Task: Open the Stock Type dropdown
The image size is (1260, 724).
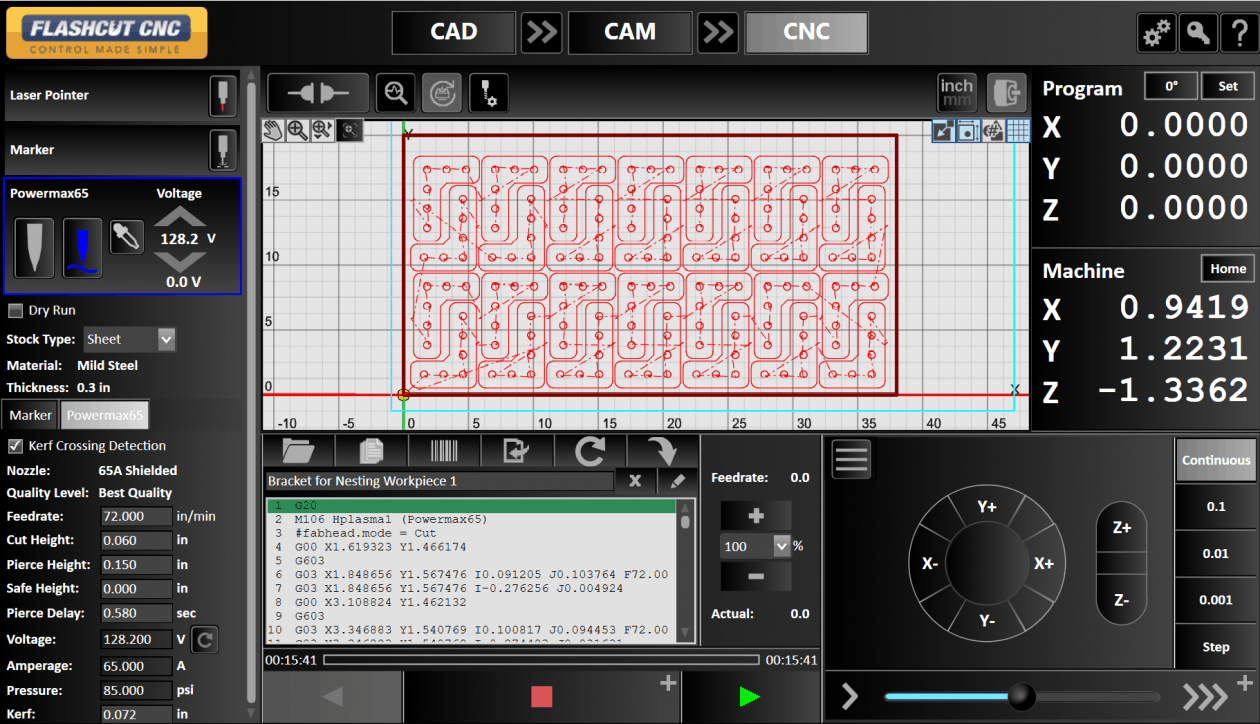Action: [x=129, y=339]
